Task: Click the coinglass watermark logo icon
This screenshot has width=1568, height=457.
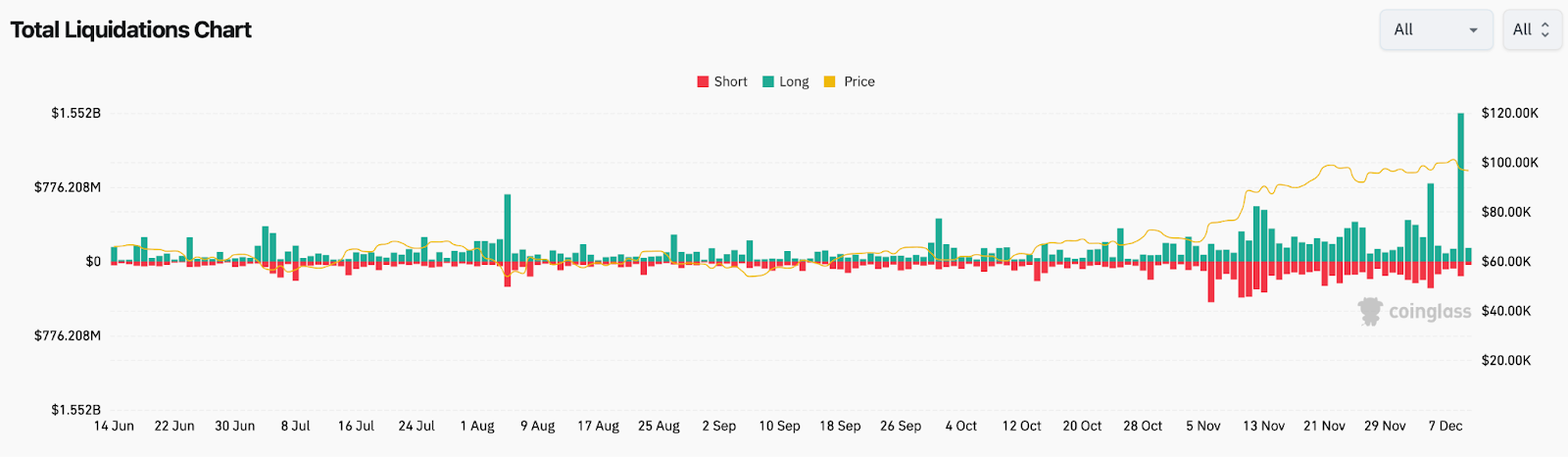Action: point(1370,312)
